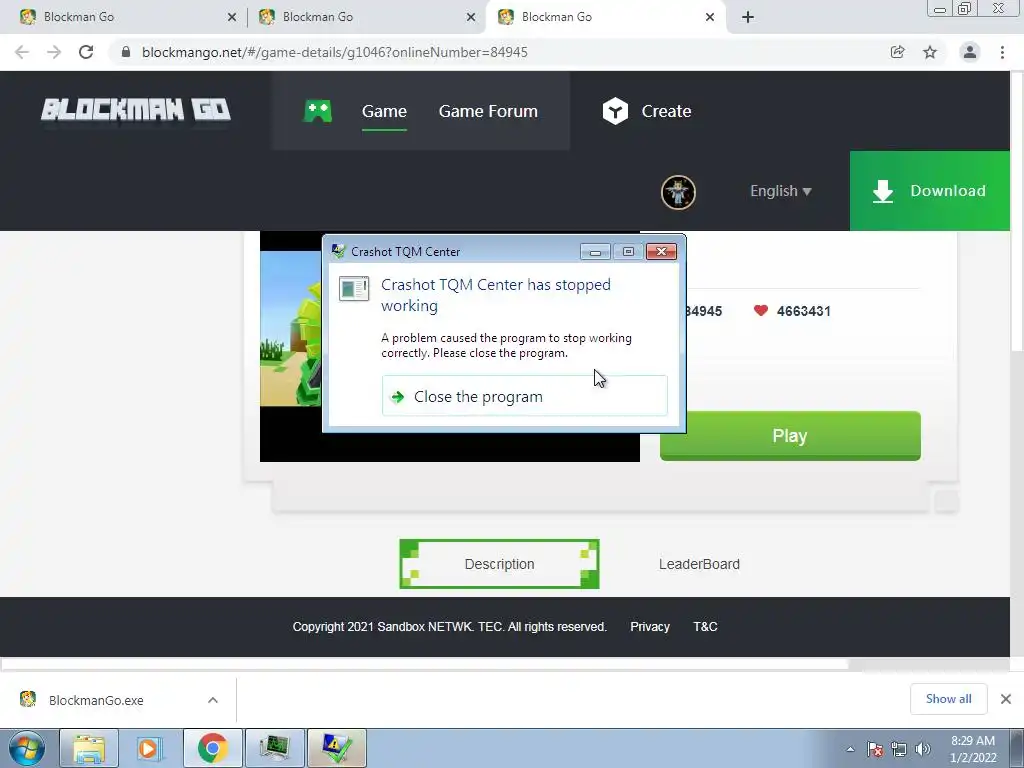
Task: Show hidden system tray icons
Action: point(850,749)
